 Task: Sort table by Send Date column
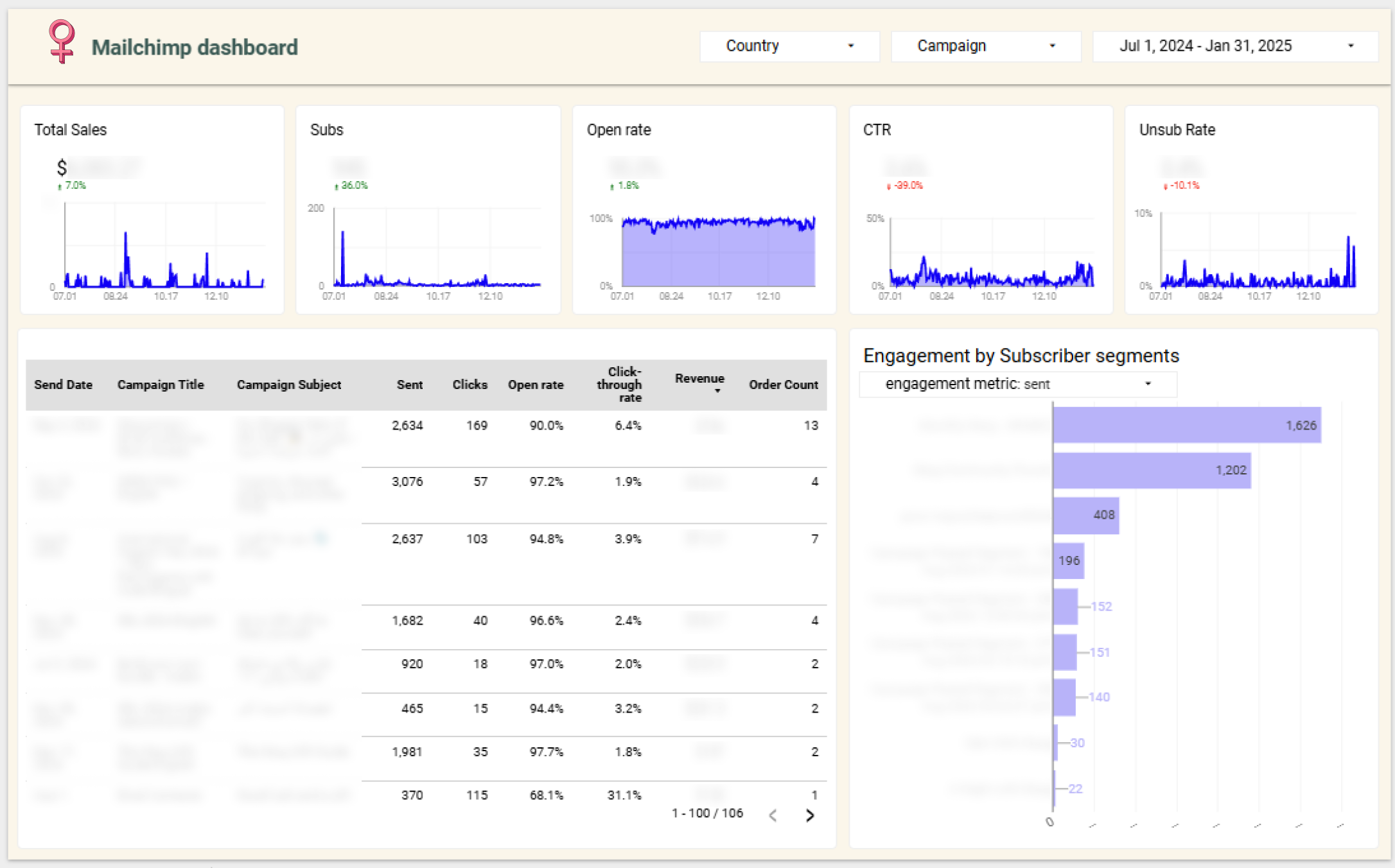coord(63,385)
